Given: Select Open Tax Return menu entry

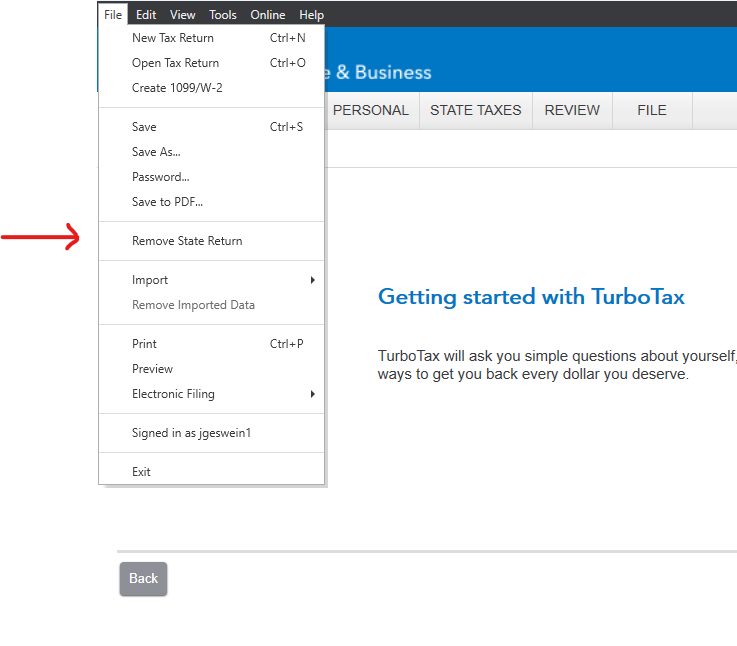Looking at the screenshot, I should click(x=212, y=63).
